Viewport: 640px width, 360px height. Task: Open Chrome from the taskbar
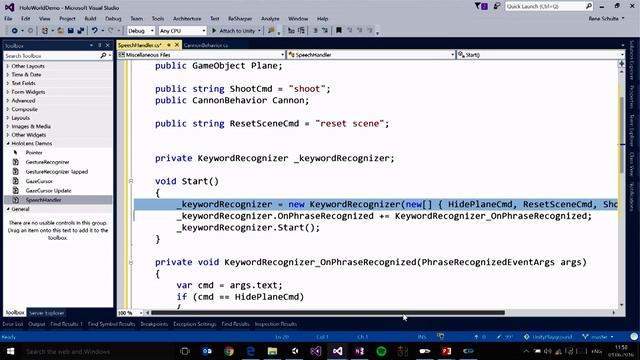(229, 351)
